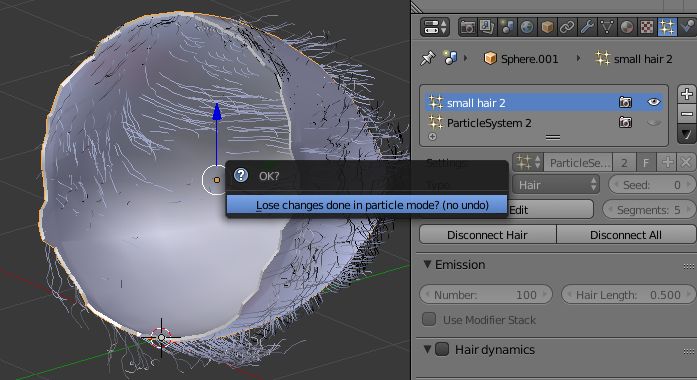Expand breadcrumb arrow after the scene icon

(465, 58)
